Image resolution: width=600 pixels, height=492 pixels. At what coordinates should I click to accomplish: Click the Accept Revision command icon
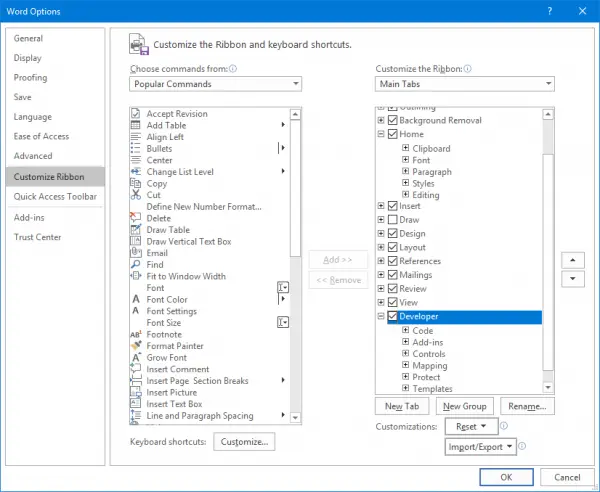[135, 114]
